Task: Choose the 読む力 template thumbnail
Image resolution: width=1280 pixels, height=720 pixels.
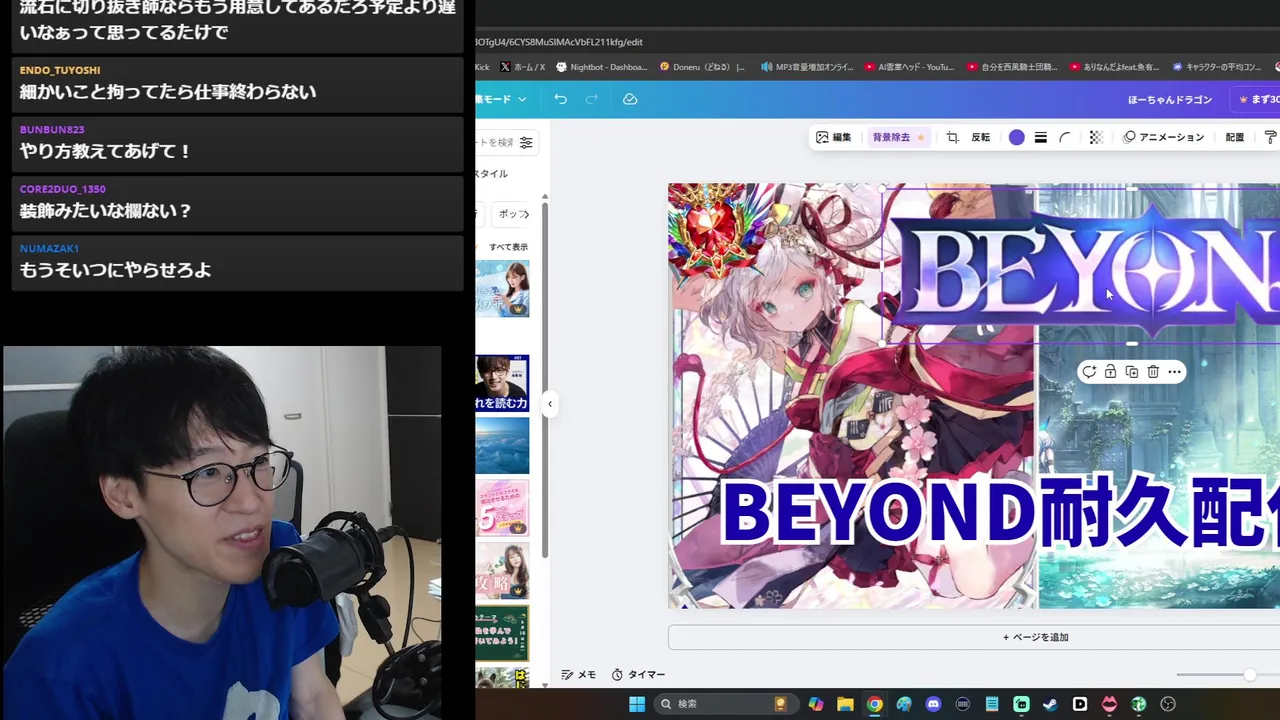Action: [502, 383]
